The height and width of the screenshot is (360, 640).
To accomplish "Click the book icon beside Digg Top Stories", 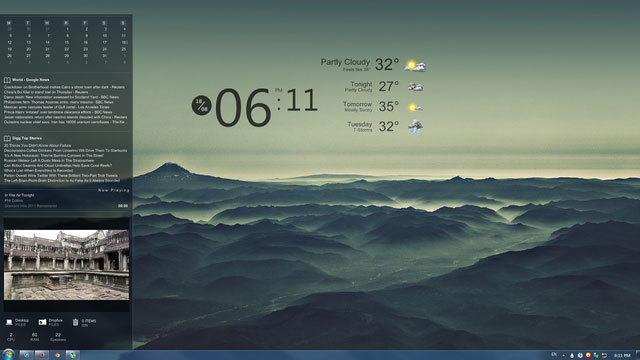I will point(7,138).
